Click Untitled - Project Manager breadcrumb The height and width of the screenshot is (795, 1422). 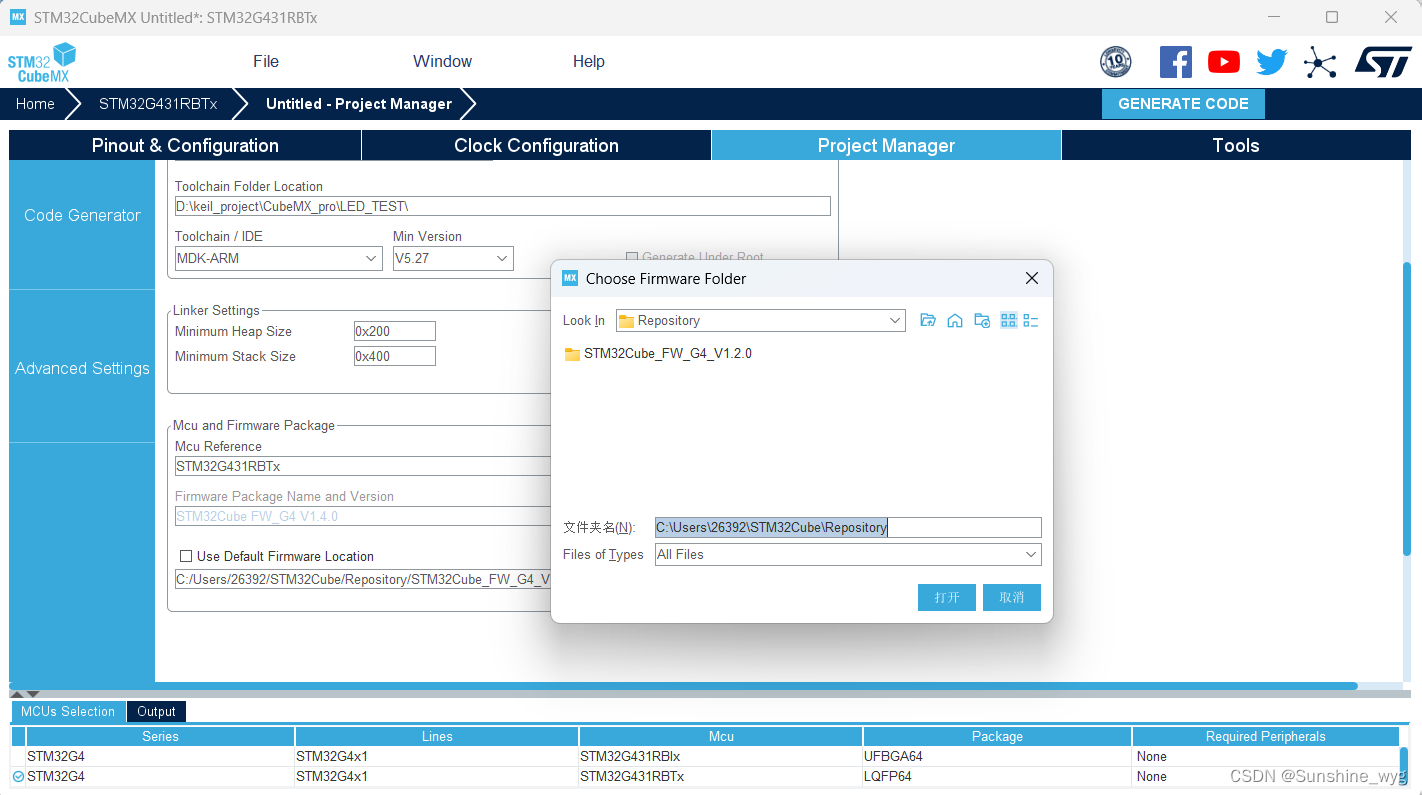tap(359, 104)
